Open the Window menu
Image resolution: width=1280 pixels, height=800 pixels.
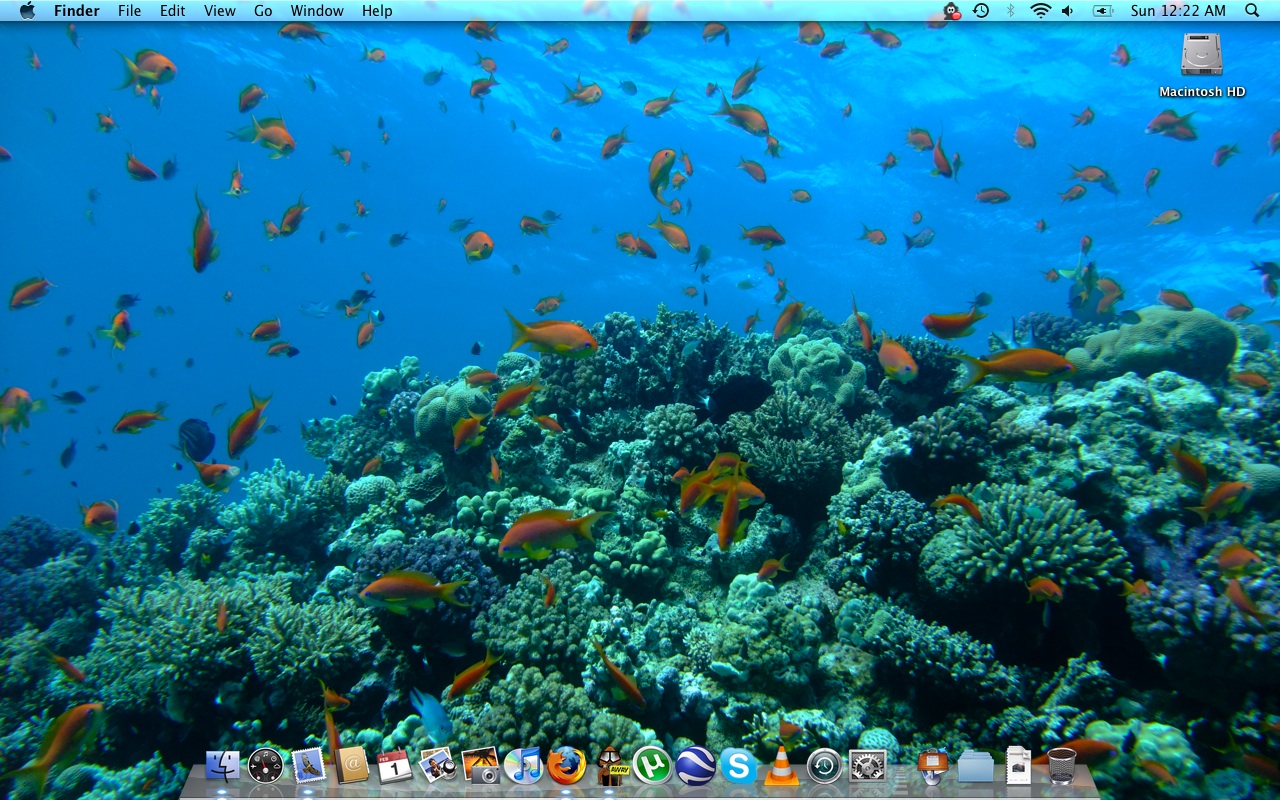coord(317,11)
